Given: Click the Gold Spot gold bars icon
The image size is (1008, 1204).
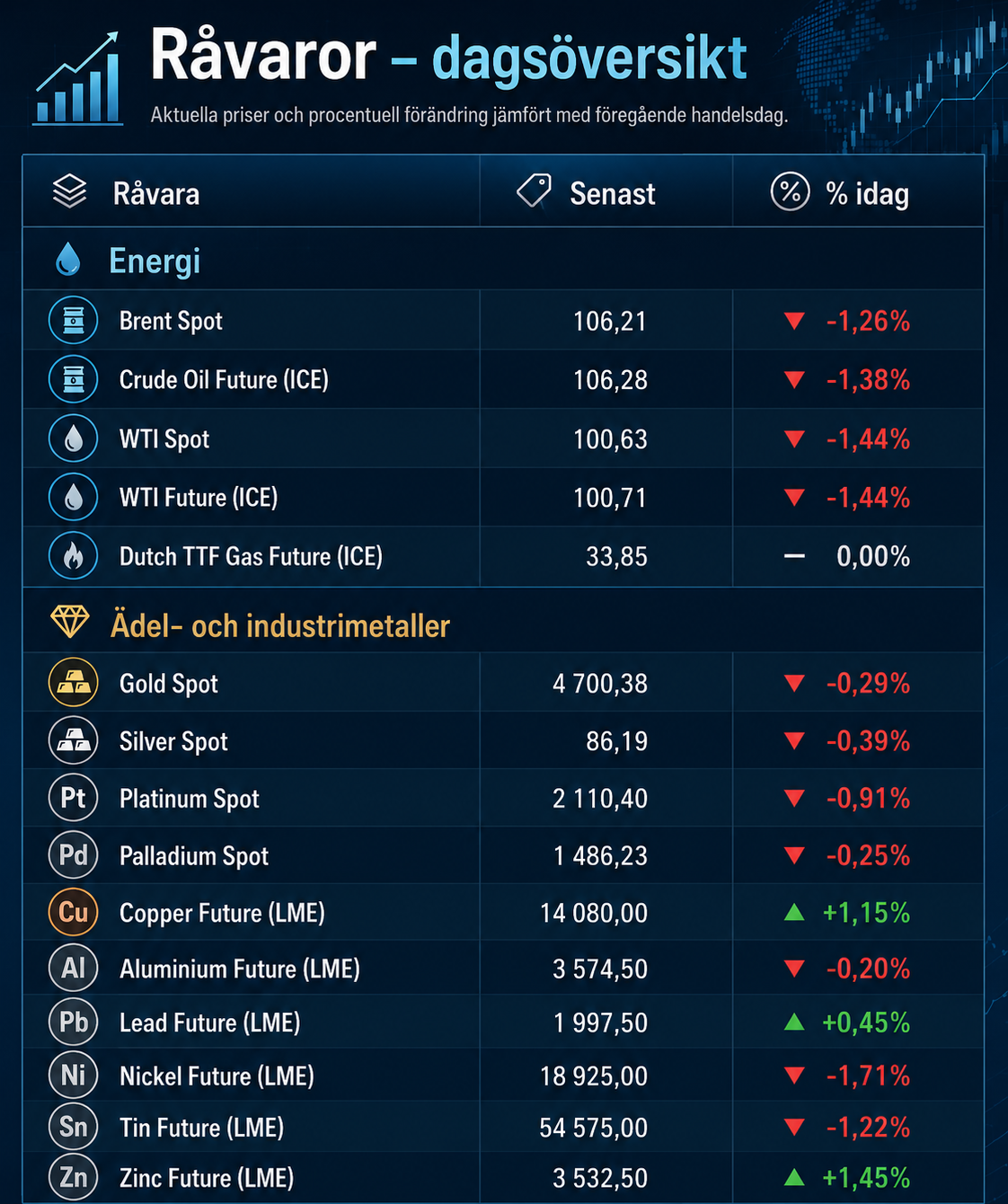Looking at the screenshot, I should 73,683.
